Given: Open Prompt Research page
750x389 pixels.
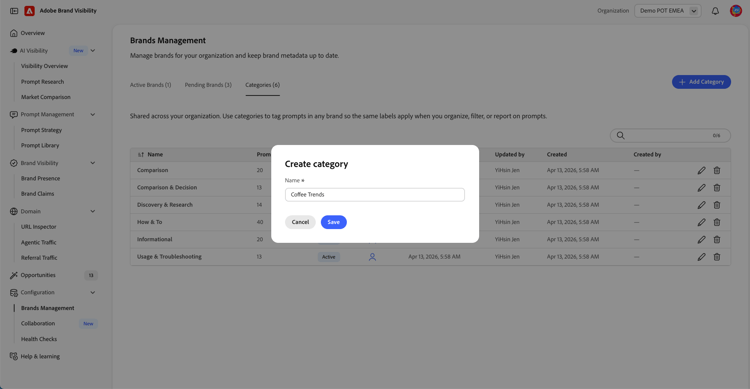Looking at the screenshot, I should pos(43,82).
